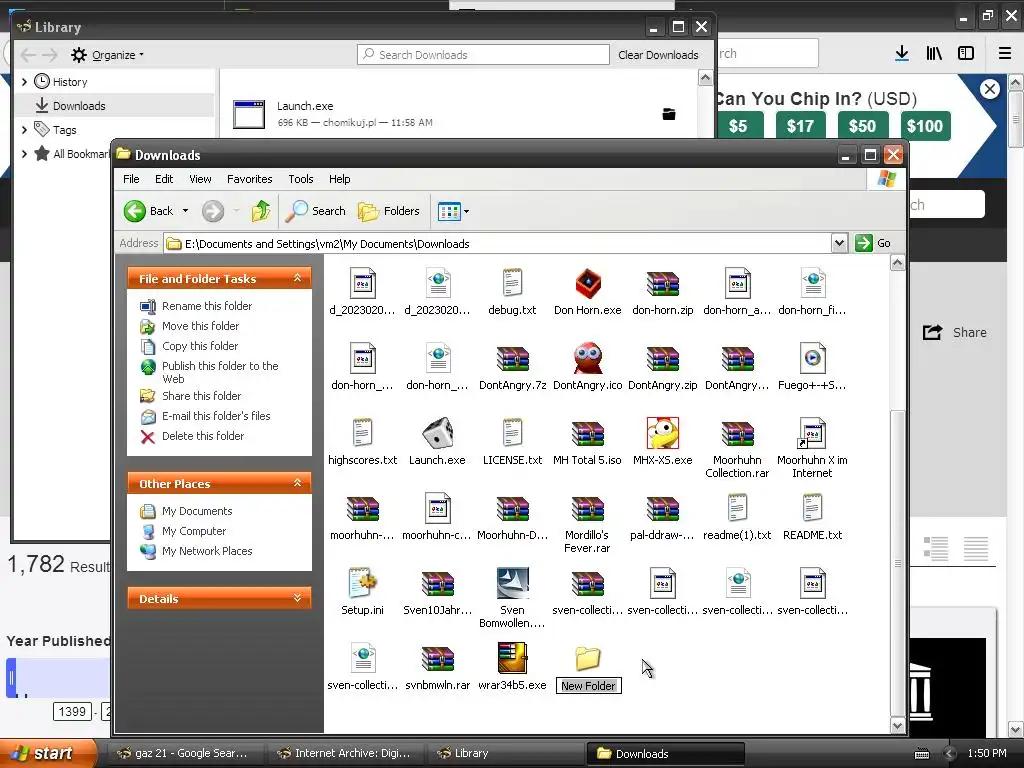Image resolution: width=1024 pixels, height=768 pixels.
Task: Open the Favorites menu
Action: coord(249,179)
